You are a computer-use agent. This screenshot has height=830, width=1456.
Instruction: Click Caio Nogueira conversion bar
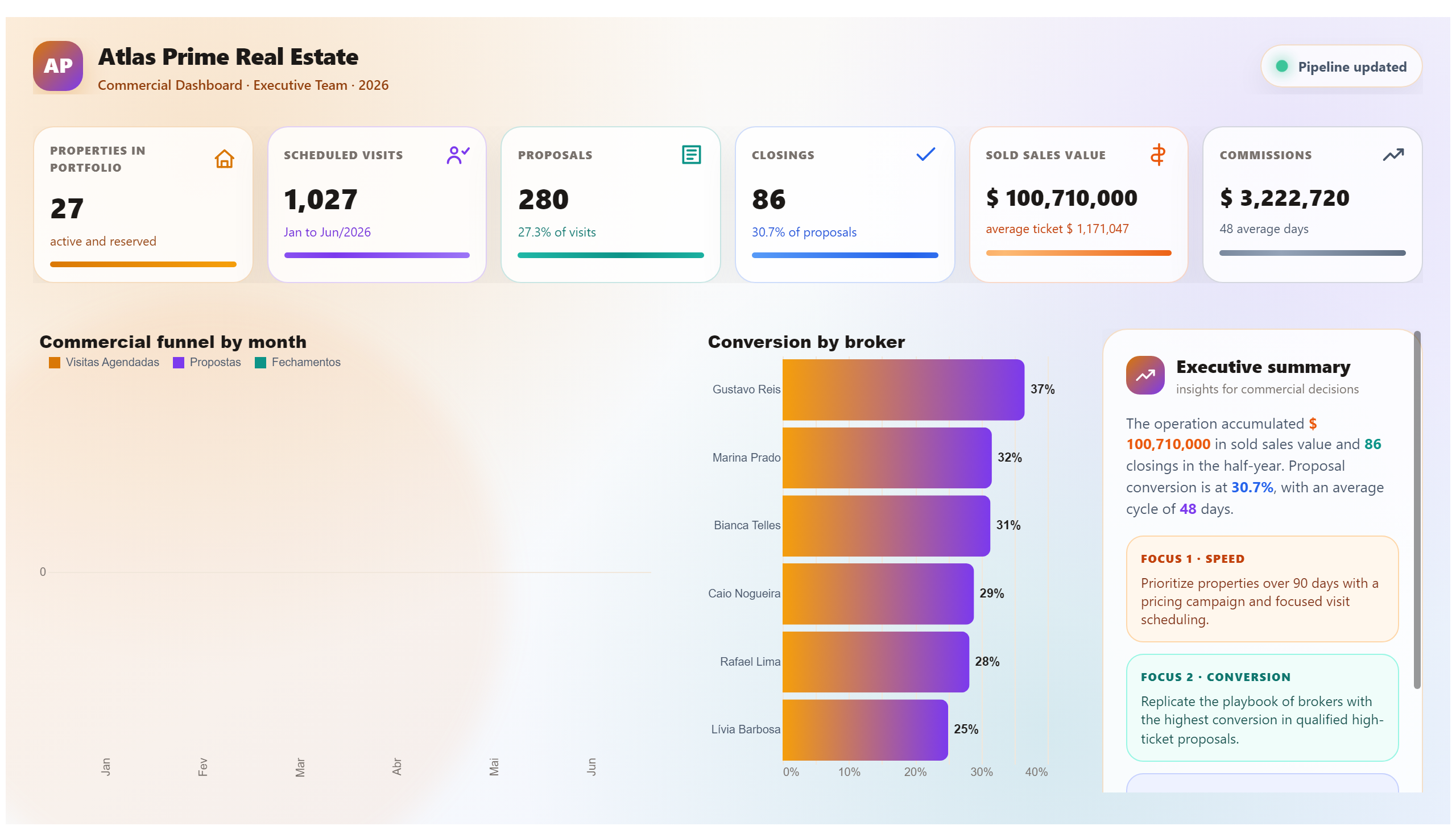point(878,594)
